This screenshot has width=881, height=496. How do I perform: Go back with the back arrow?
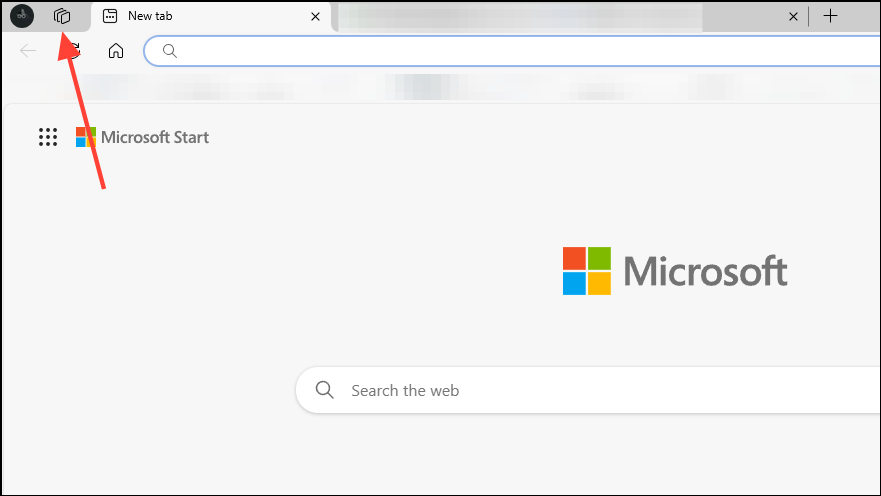click(28, 51)
